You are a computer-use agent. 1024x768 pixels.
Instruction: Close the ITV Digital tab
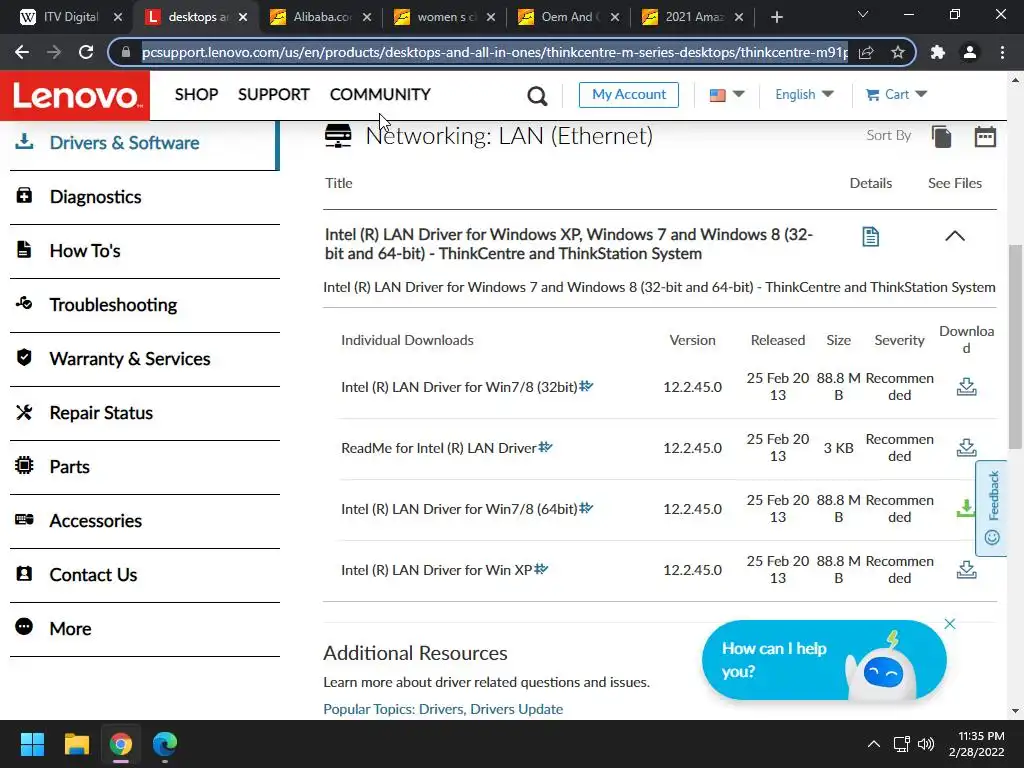click(118, 17)
